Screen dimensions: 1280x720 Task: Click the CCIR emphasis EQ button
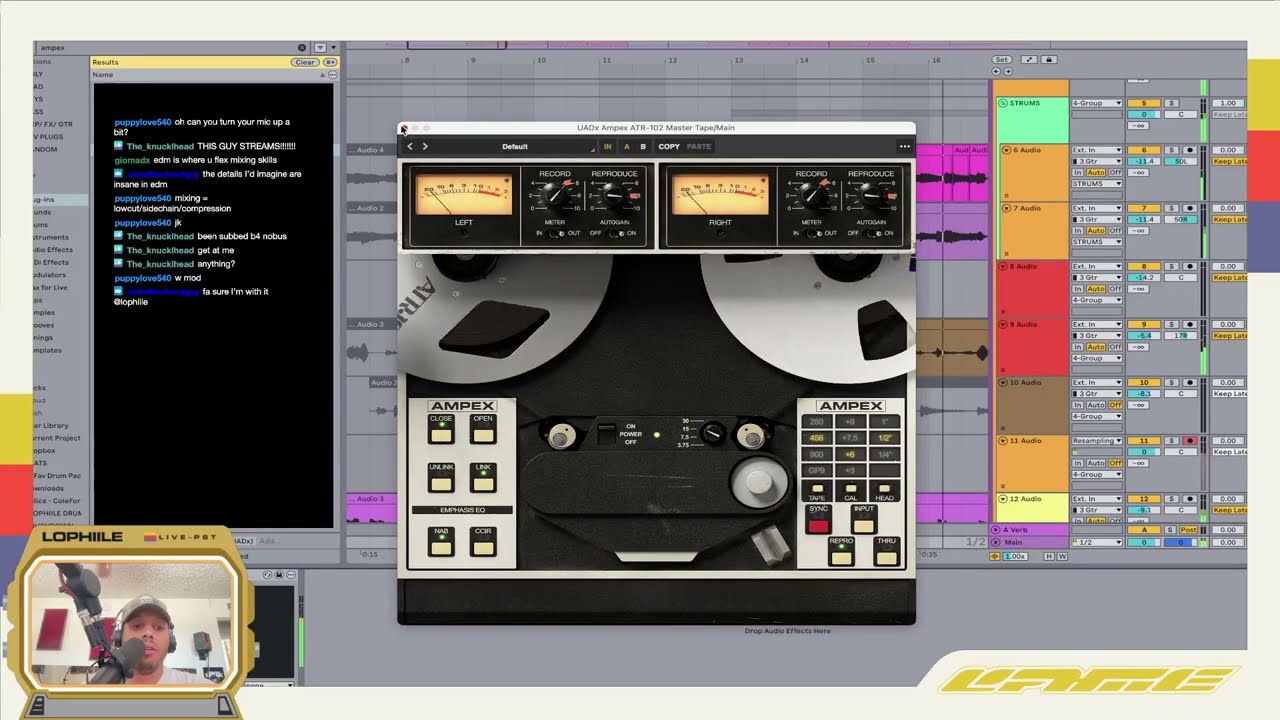[x=483, y=543]
